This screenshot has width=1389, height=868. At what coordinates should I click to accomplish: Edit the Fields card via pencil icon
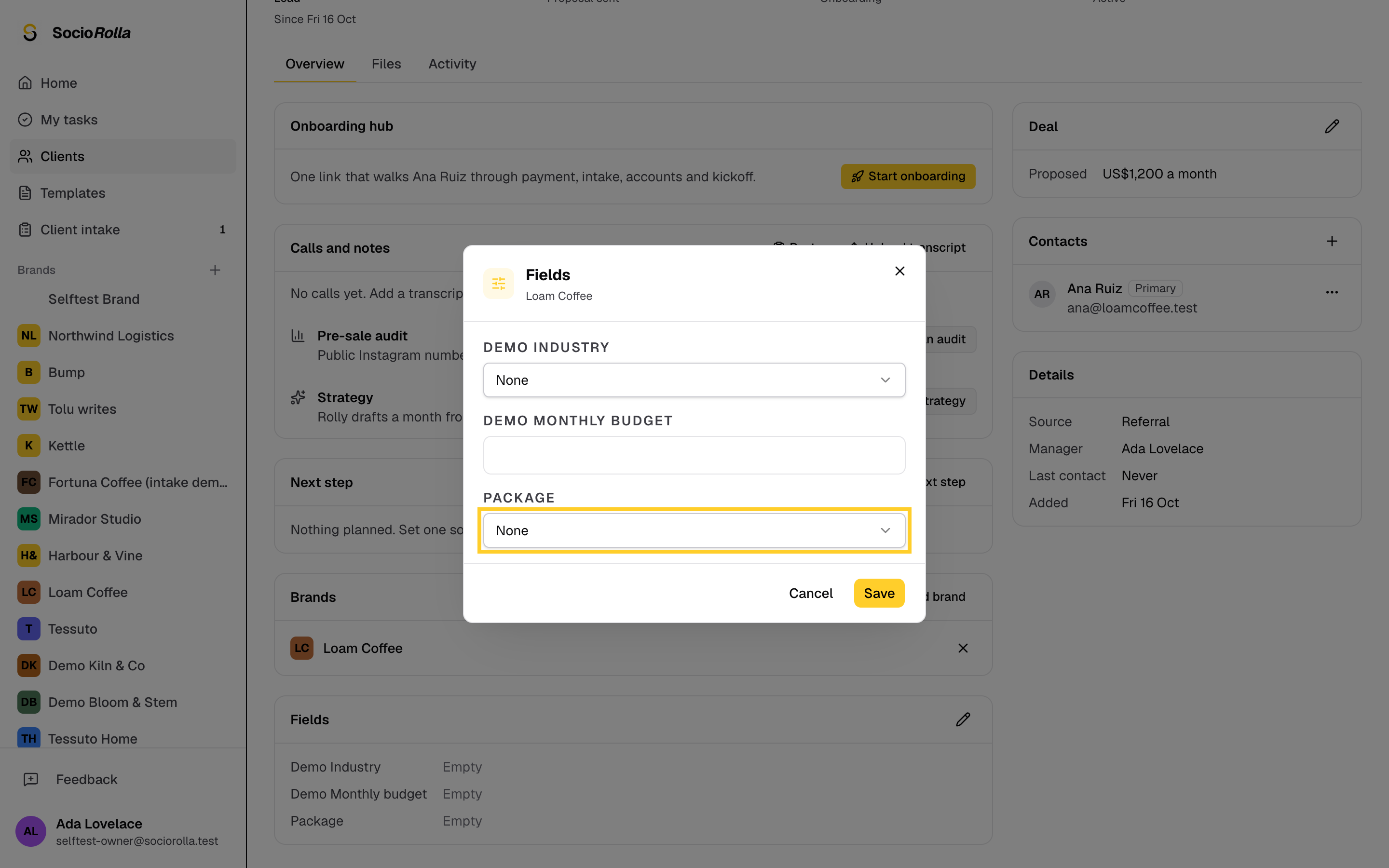click(963, 719)
